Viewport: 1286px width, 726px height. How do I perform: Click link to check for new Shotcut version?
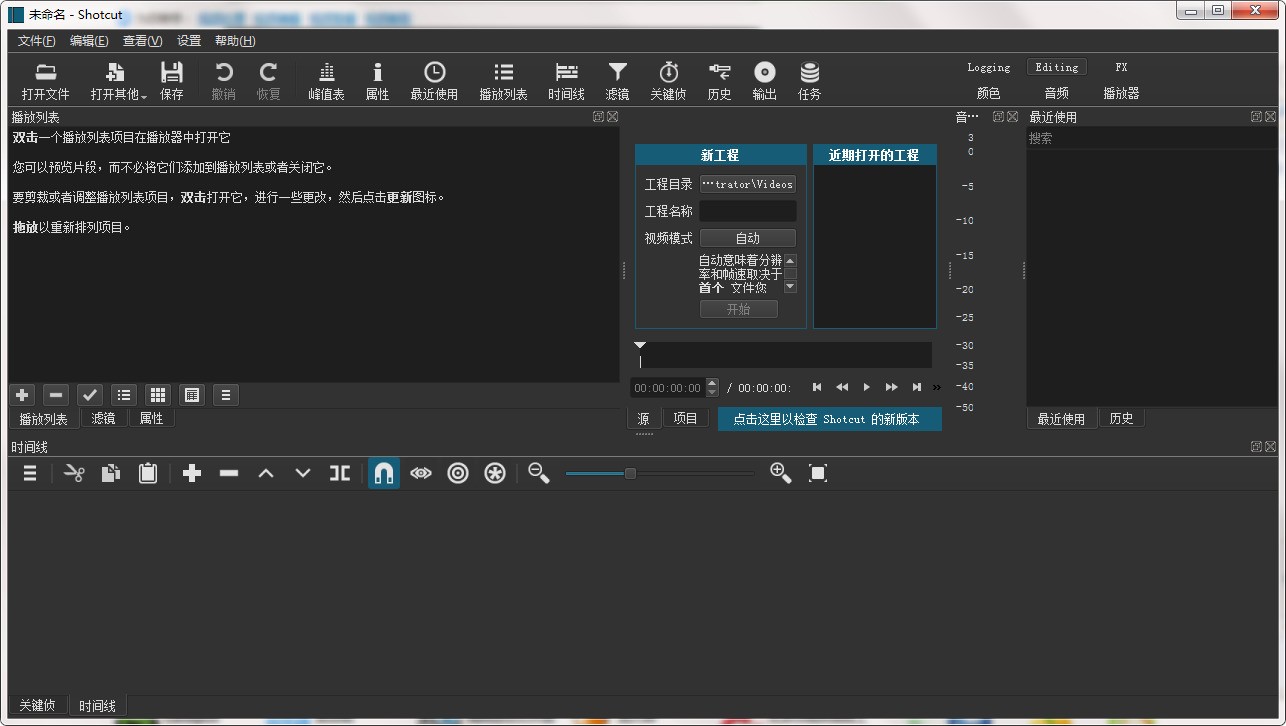click(x=828, y=419)
